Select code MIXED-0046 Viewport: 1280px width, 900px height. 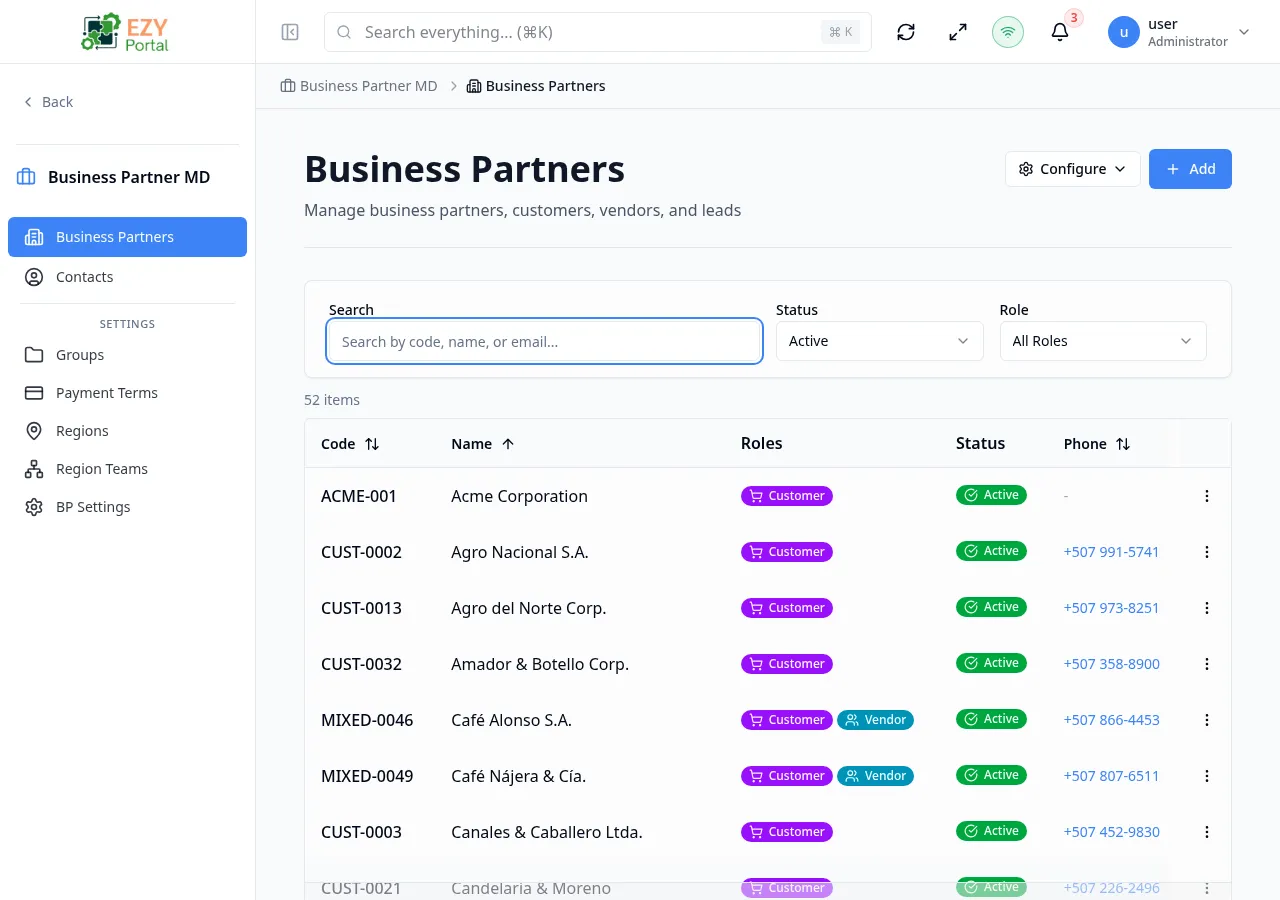pos(367,720)
